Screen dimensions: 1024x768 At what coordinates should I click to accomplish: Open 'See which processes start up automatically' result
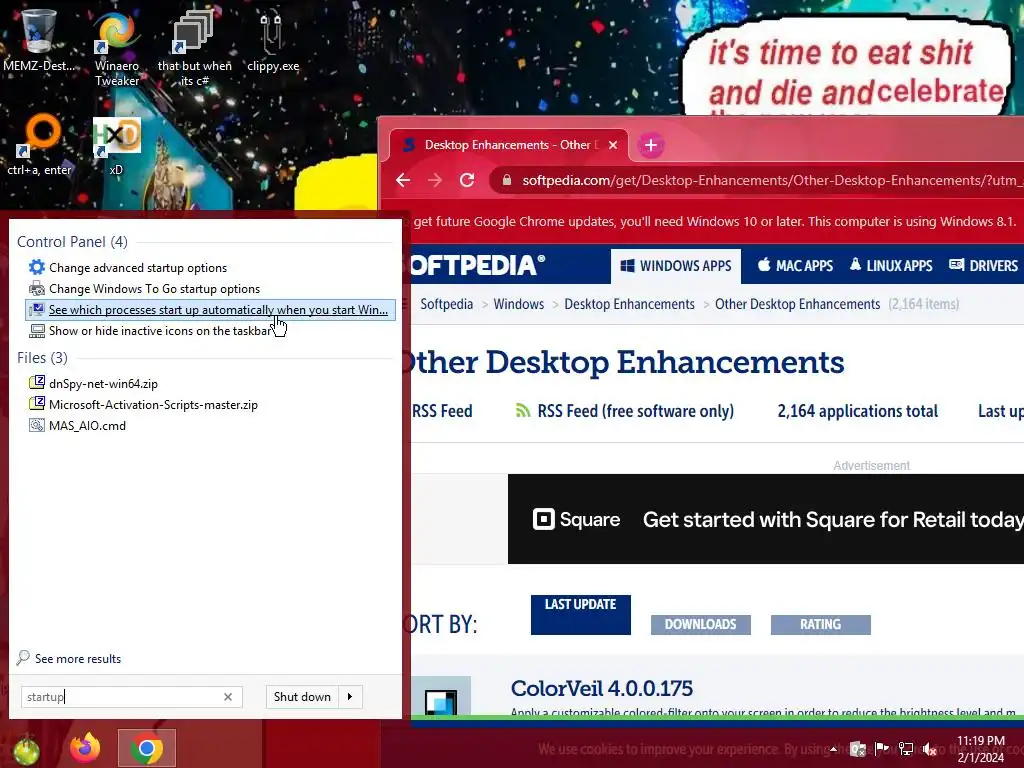click(210, 310)
